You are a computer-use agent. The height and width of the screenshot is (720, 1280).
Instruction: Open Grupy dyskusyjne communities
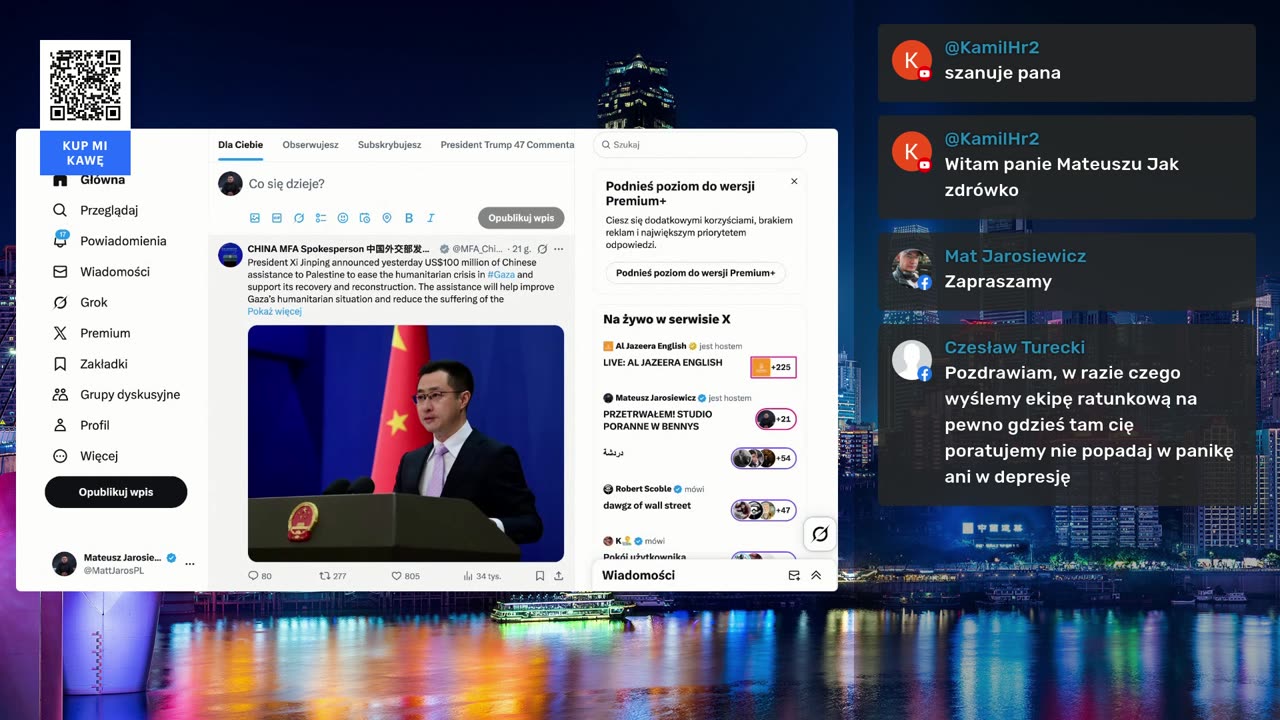116,394
